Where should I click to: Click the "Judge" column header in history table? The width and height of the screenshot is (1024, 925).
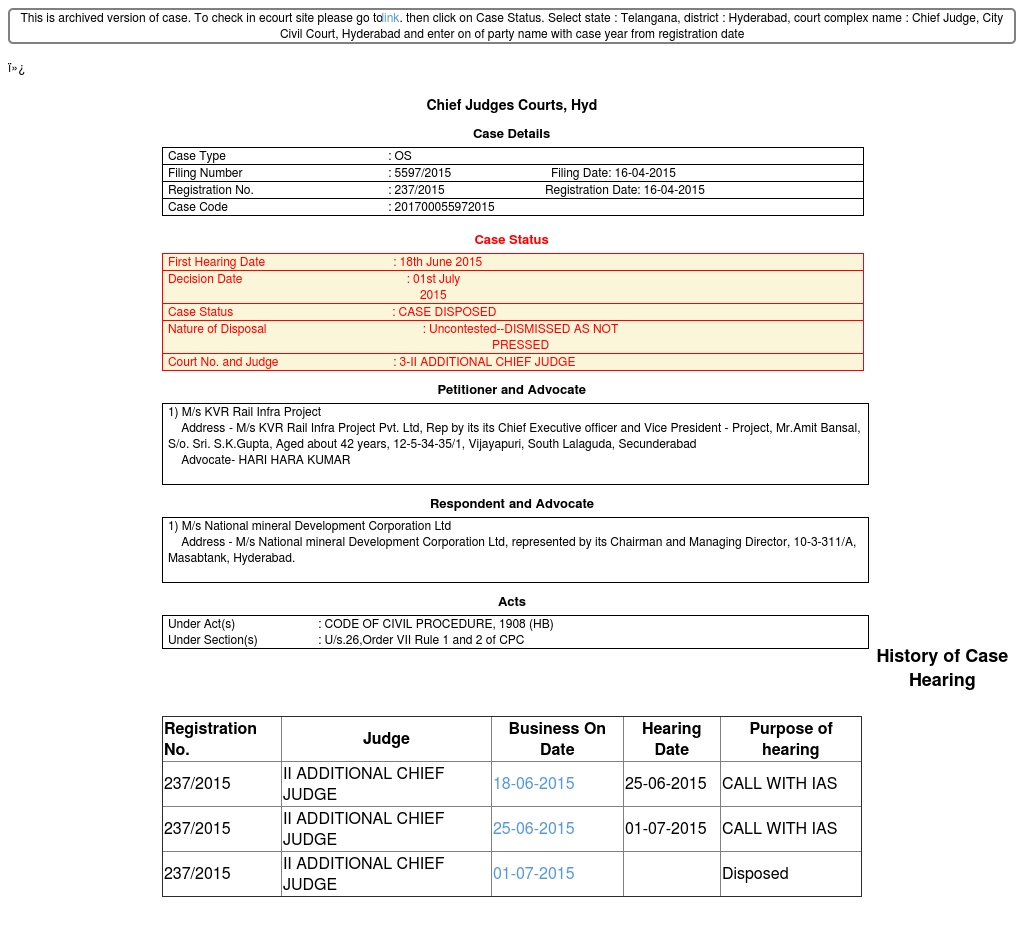tap(386, 739)
